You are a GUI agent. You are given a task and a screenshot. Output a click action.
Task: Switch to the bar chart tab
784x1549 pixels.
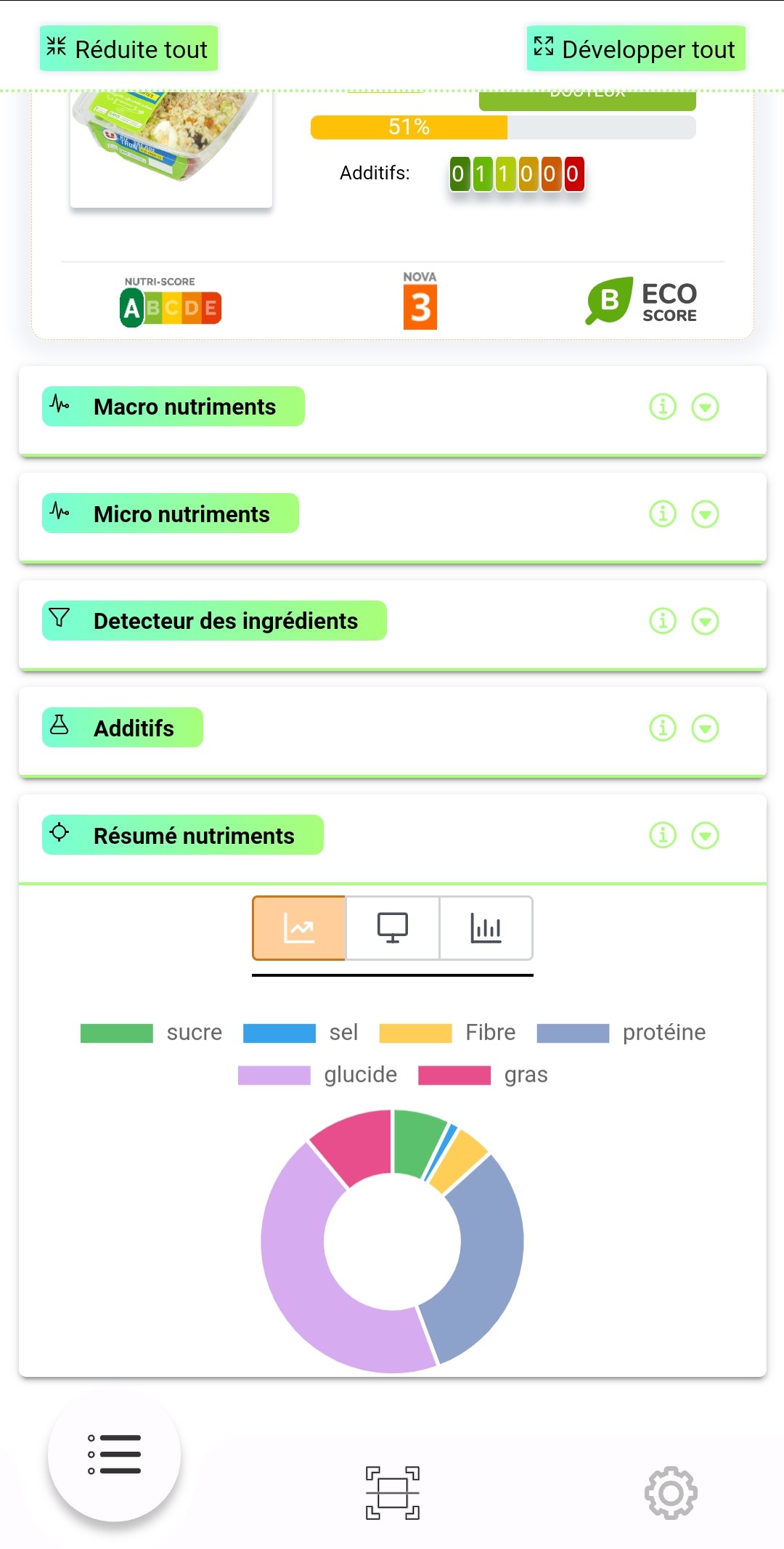pyautogui.click(x=486, y=928)
